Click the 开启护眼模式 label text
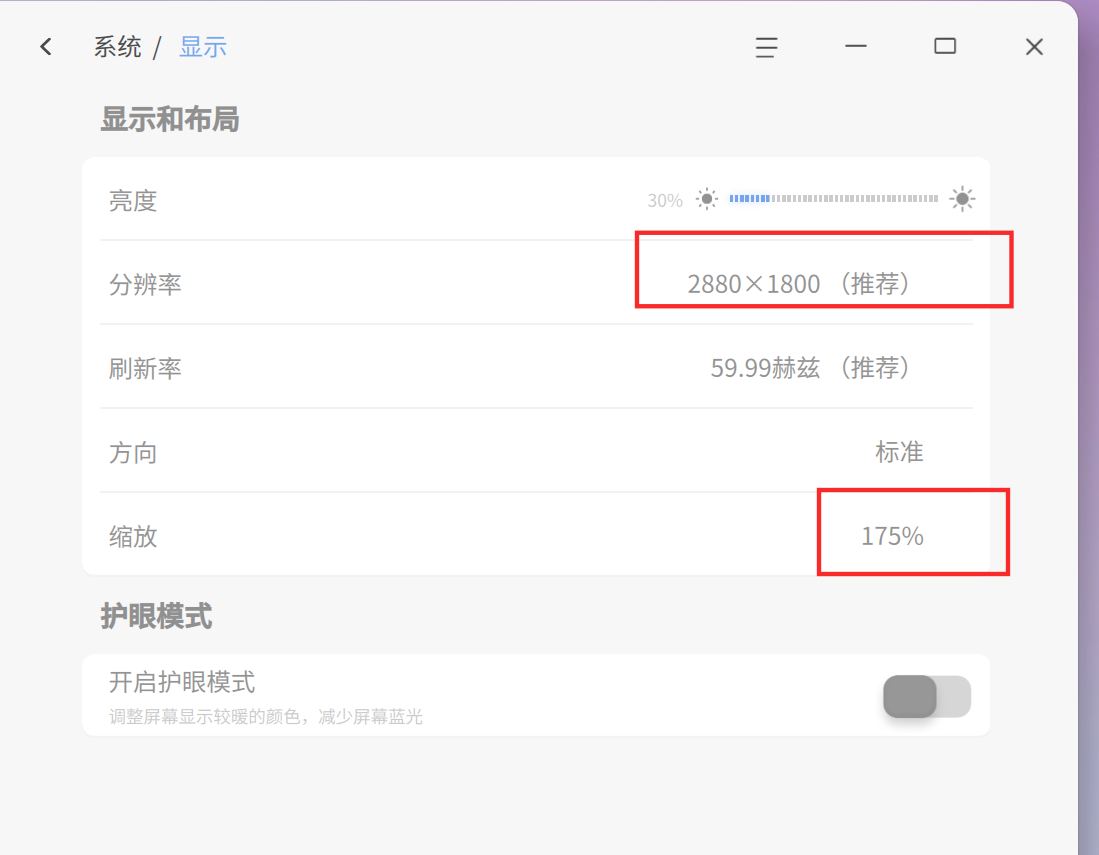 182,681
